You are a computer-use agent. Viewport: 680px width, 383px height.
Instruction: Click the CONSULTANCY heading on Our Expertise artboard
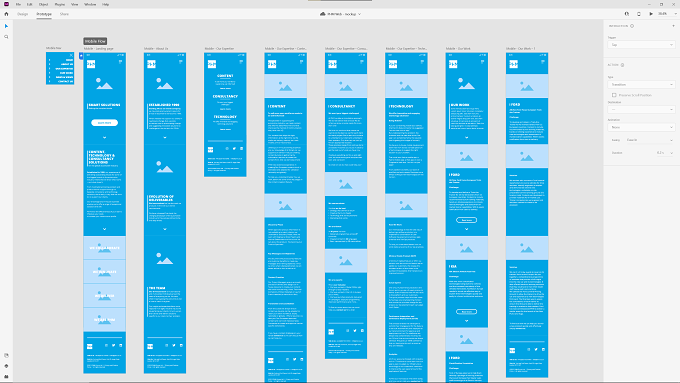pos(225,96)
